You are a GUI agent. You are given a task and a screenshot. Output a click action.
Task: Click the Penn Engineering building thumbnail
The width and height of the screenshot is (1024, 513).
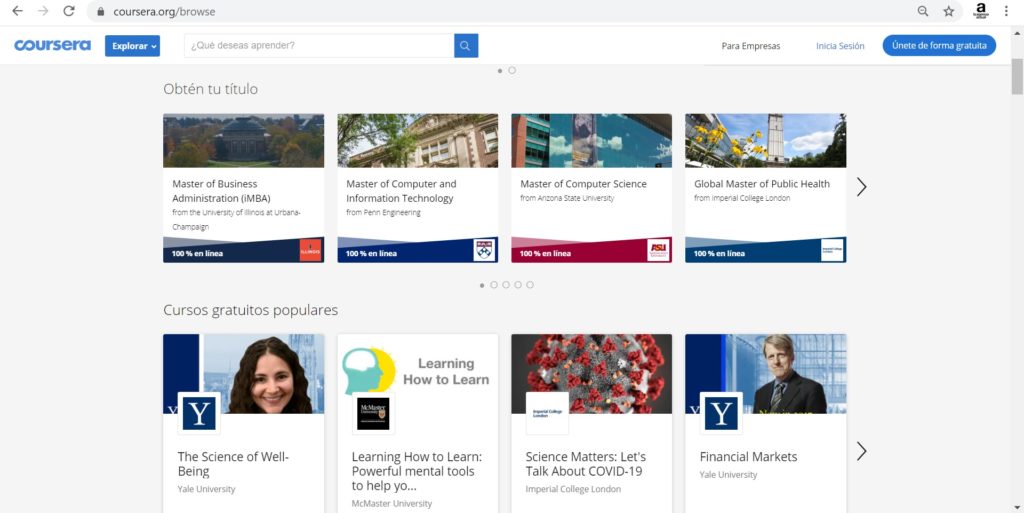[417, 141]
